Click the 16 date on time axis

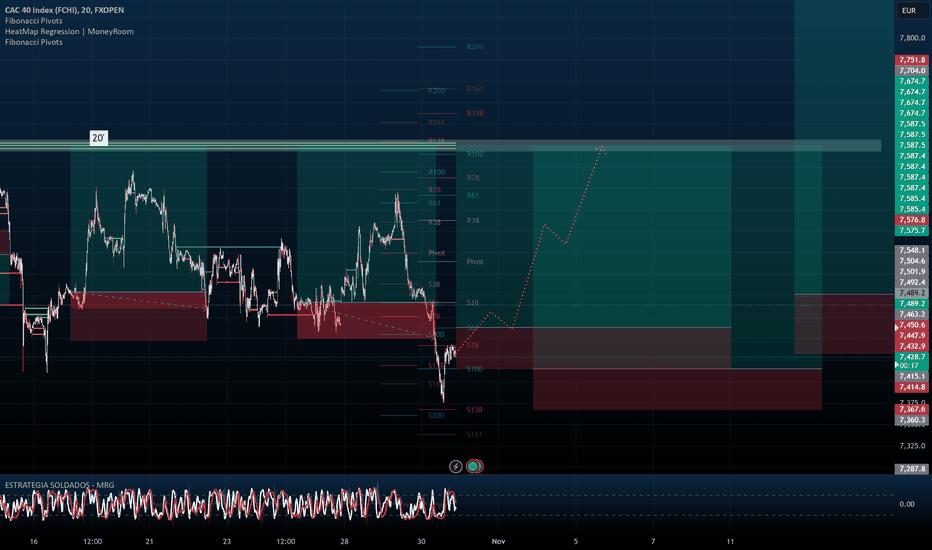click(34, 542)
